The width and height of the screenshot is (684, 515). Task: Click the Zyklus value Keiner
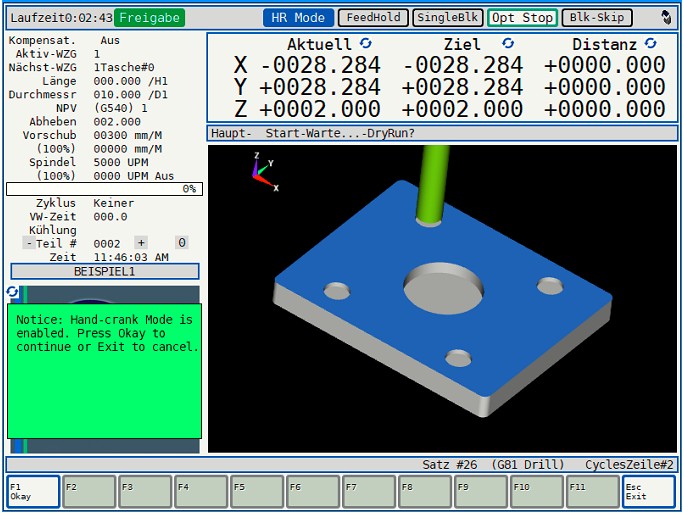pos(113,203)
